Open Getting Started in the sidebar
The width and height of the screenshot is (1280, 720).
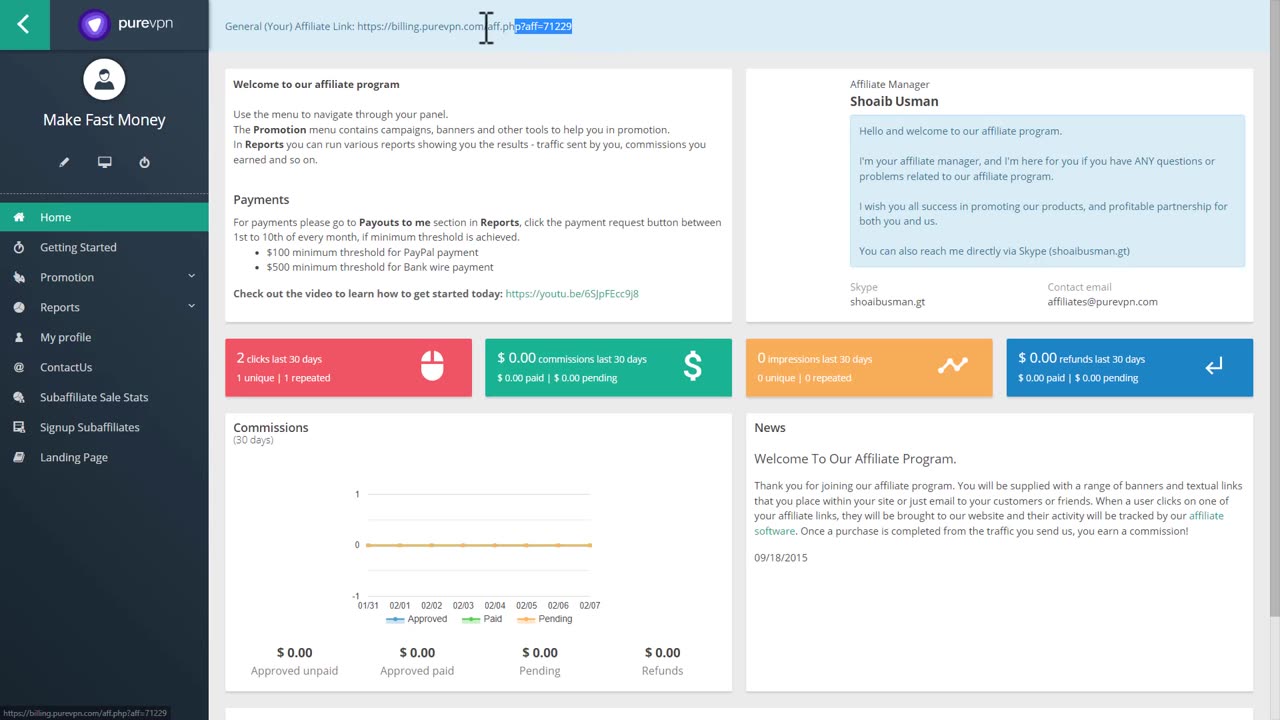pyautogui.click(x=104, y=247)
